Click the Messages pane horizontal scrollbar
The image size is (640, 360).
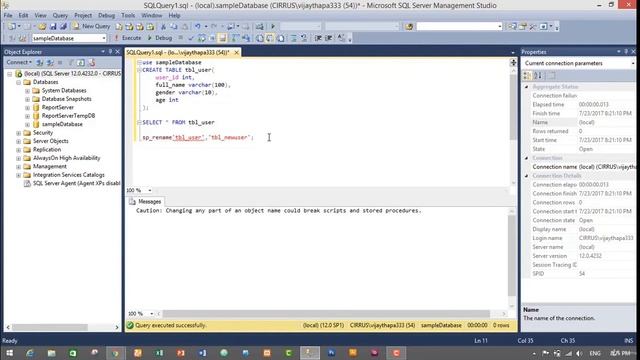(x=326, y=313)
